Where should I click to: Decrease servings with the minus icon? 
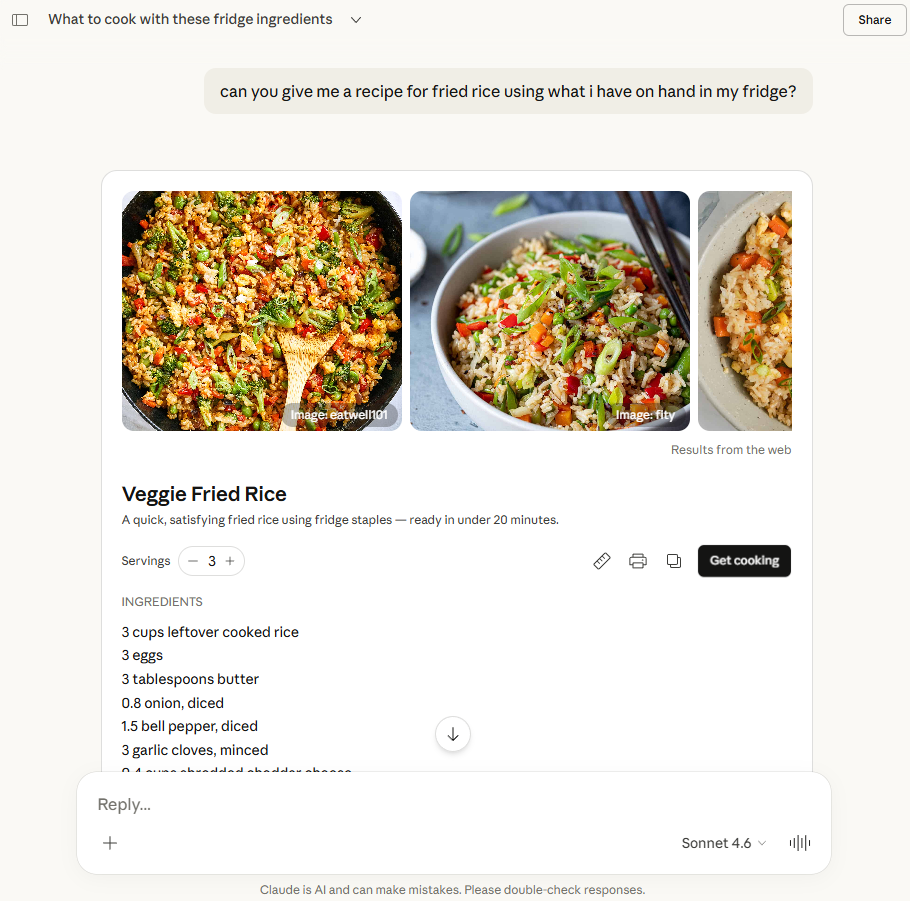[192, 561]
